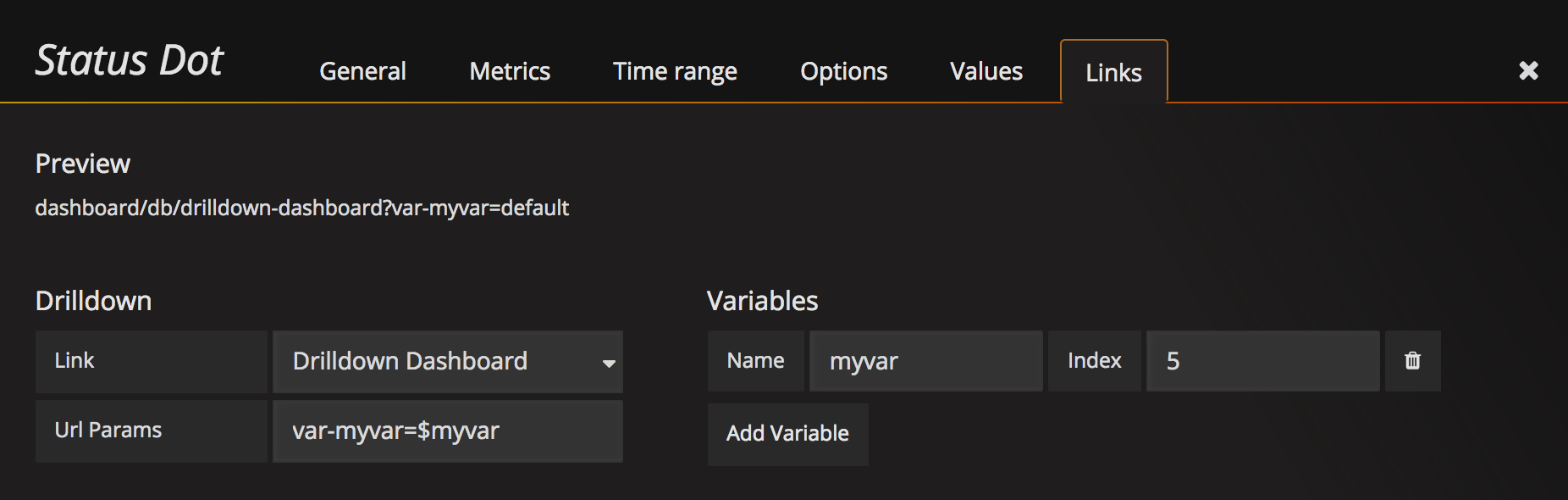Show the Values tab
This screenshot has height=500, width=1568.
point(986,71)
